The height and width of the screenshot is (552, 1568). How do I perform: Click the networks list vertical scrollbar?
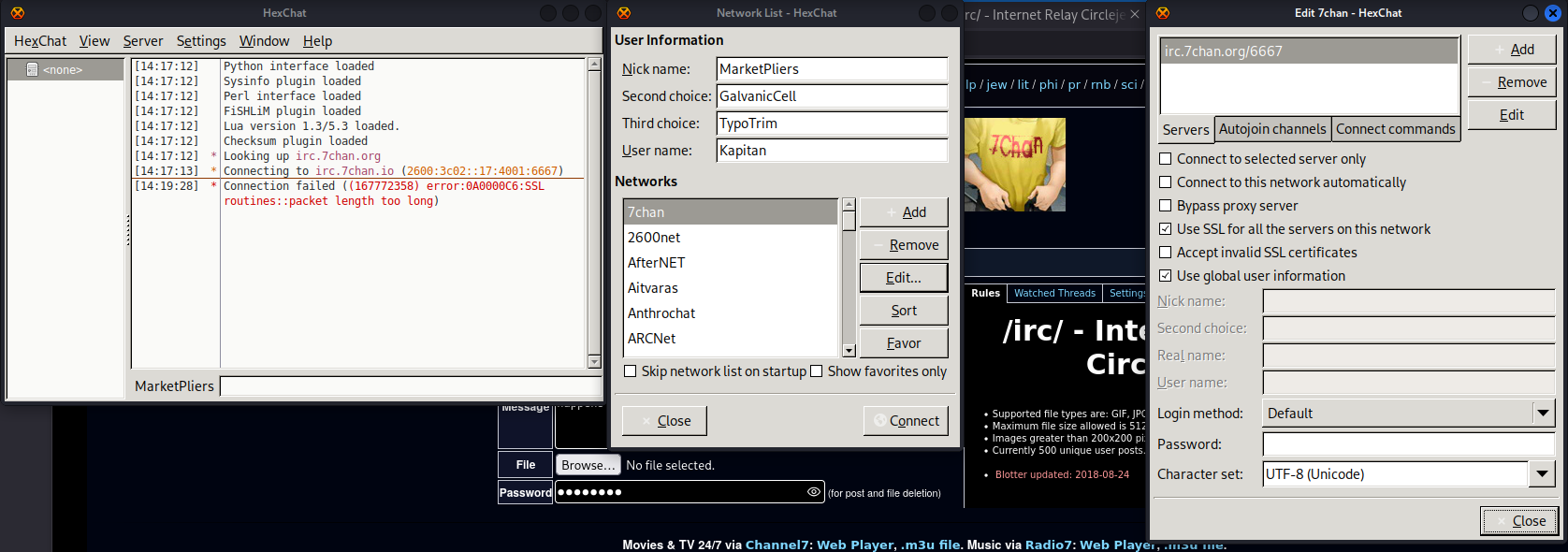point(849,281)
